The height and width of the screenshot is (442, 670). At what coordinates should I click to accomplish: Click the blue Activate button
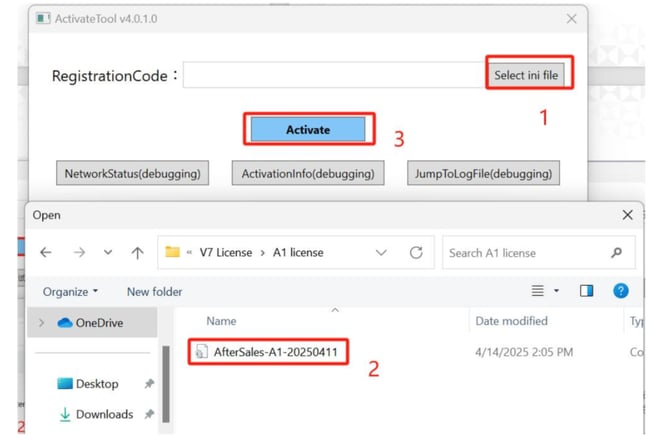tap(308, 129)
